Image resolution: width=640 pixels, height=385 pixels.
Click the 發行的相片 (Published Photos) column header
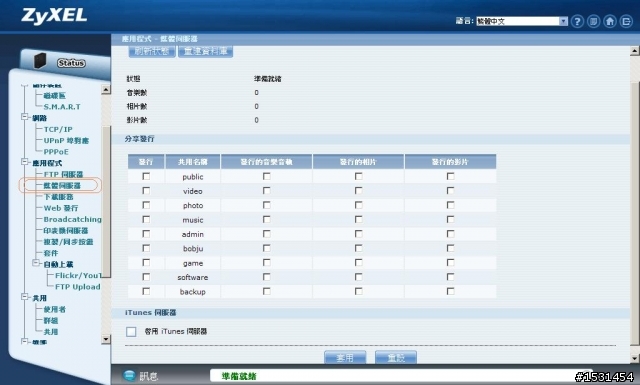[x=358, y=162]
